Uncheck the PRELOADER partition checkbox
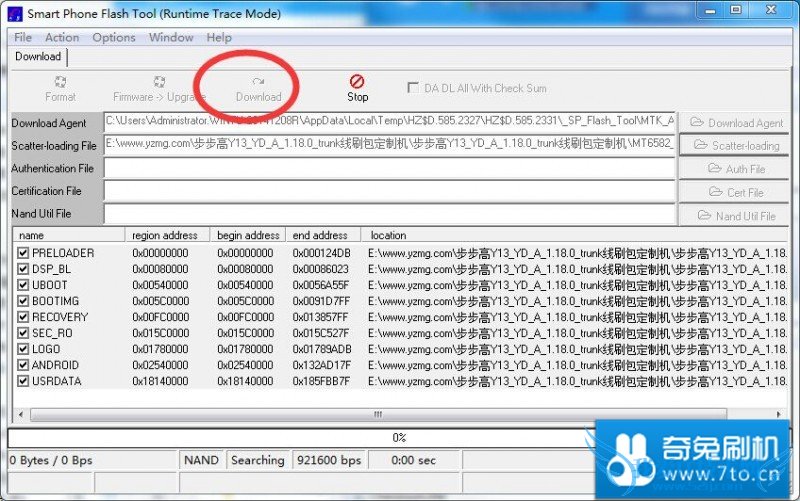This screenshot has width=800, height=501. point(23,253)
